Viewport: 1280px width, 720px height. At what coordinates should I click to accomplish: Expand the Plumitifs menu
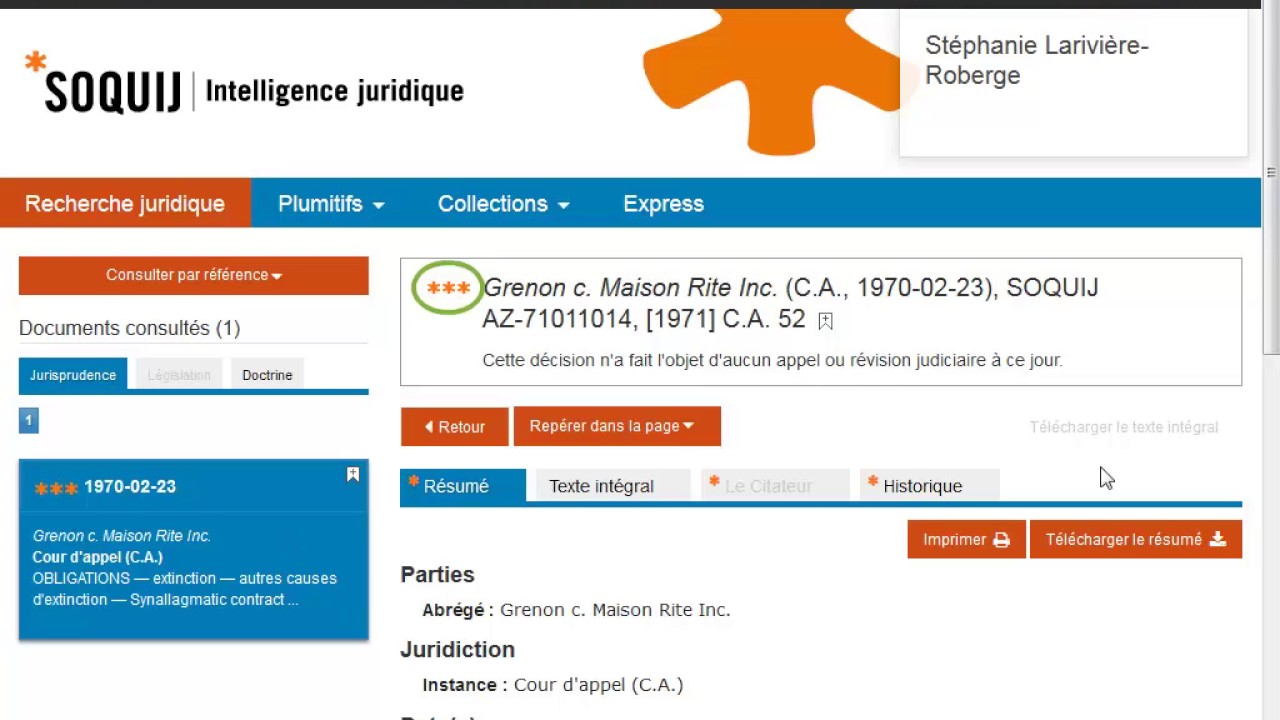pyautogui.click(x=331, y=204)
